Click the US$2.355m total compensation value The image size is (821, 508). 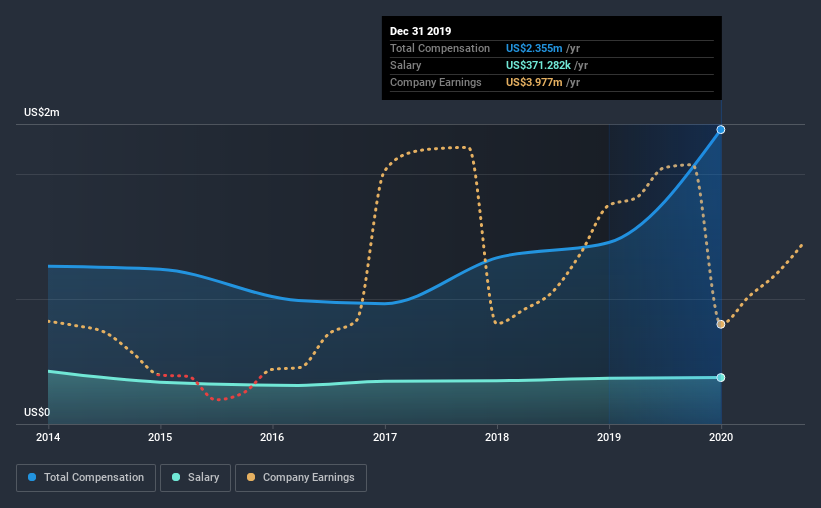534,48
